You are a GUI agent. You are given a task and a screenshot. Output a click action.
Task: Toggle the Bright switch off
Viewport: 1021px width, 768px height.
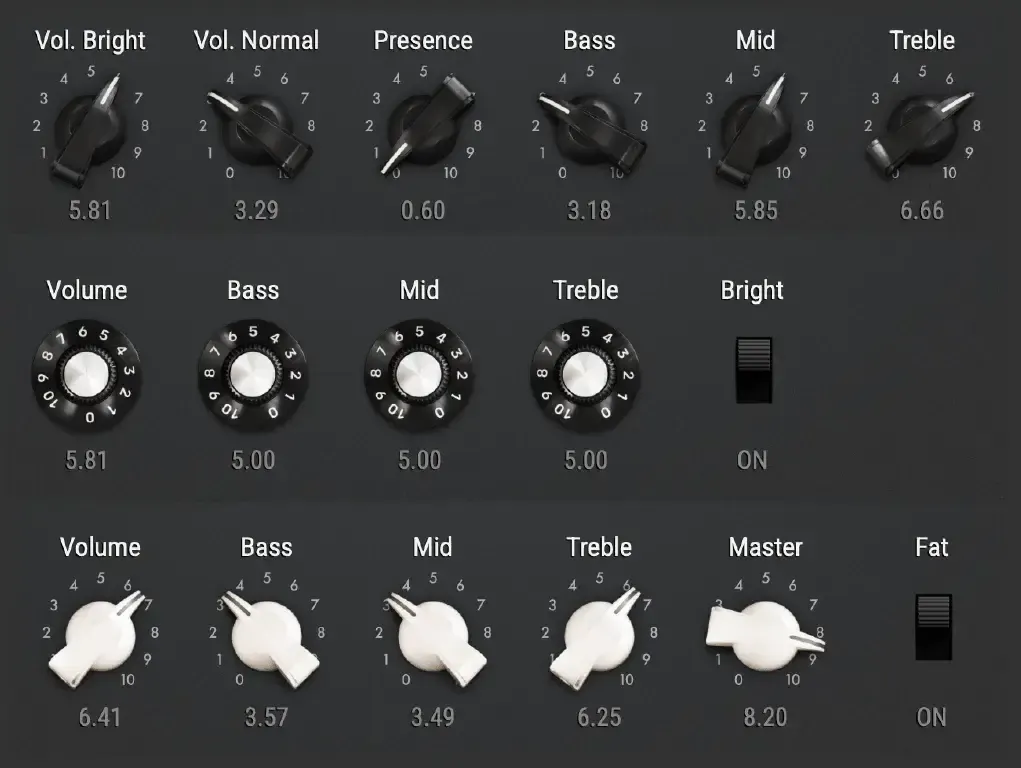pyautogui.click(x=753, y=368)
